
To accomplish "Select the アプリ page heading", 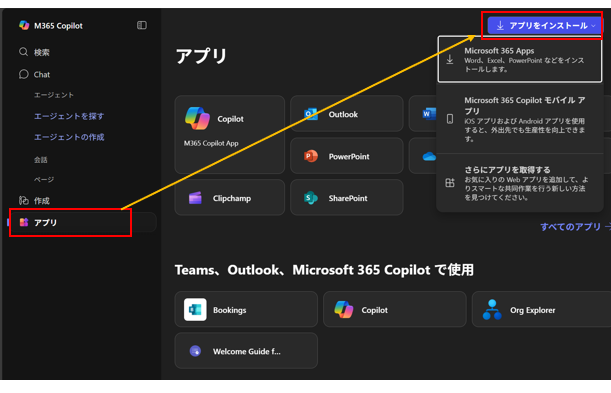I will pos(201,56).
